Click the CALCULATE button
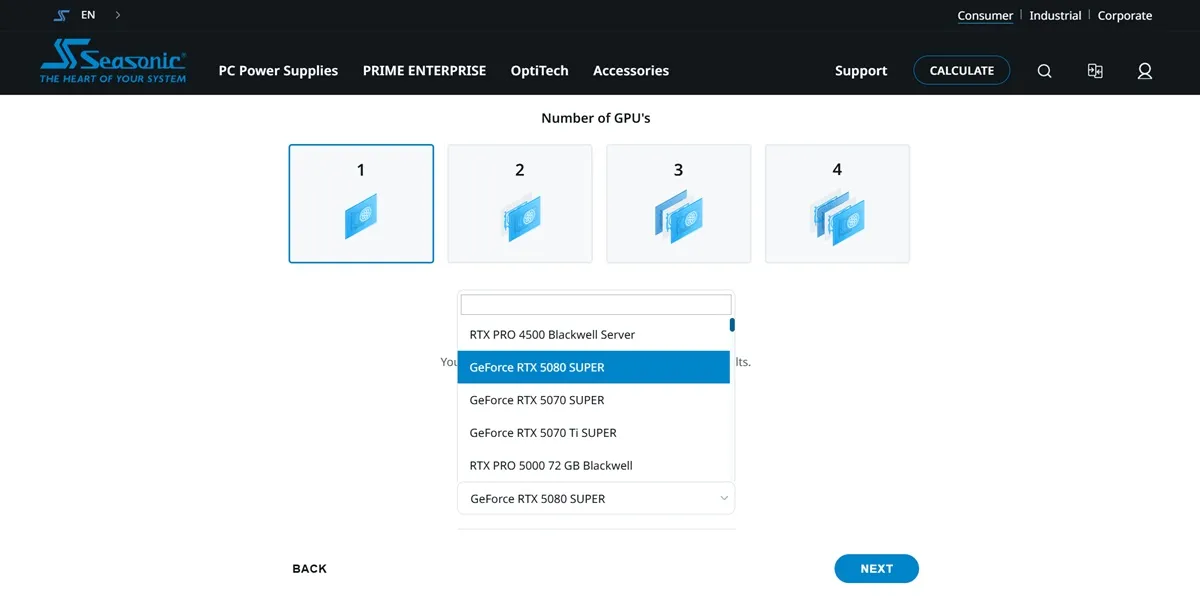 tap(962, 71)
